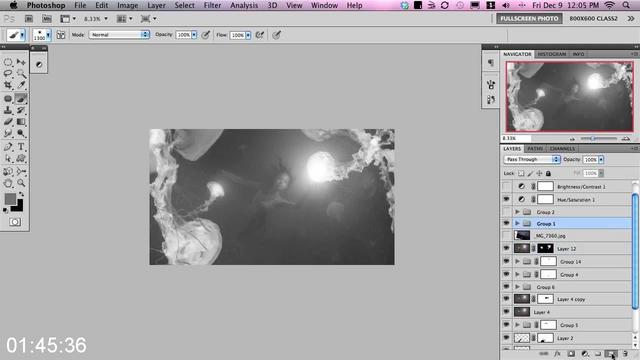Launch Mini Bridge from application bar
640x360 pixels.
tap(47, 19)
